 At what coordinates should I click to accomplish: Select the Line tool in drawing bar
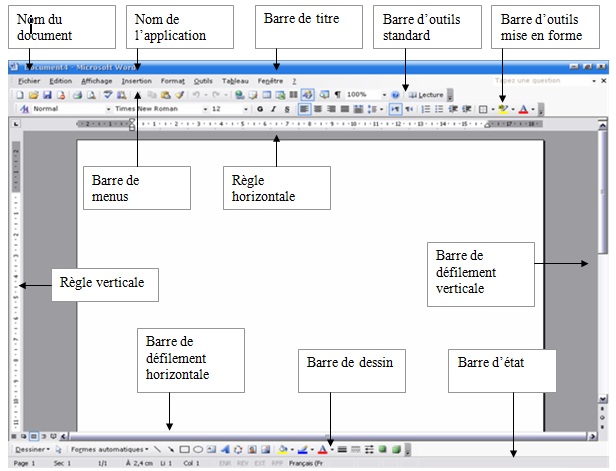158,449
